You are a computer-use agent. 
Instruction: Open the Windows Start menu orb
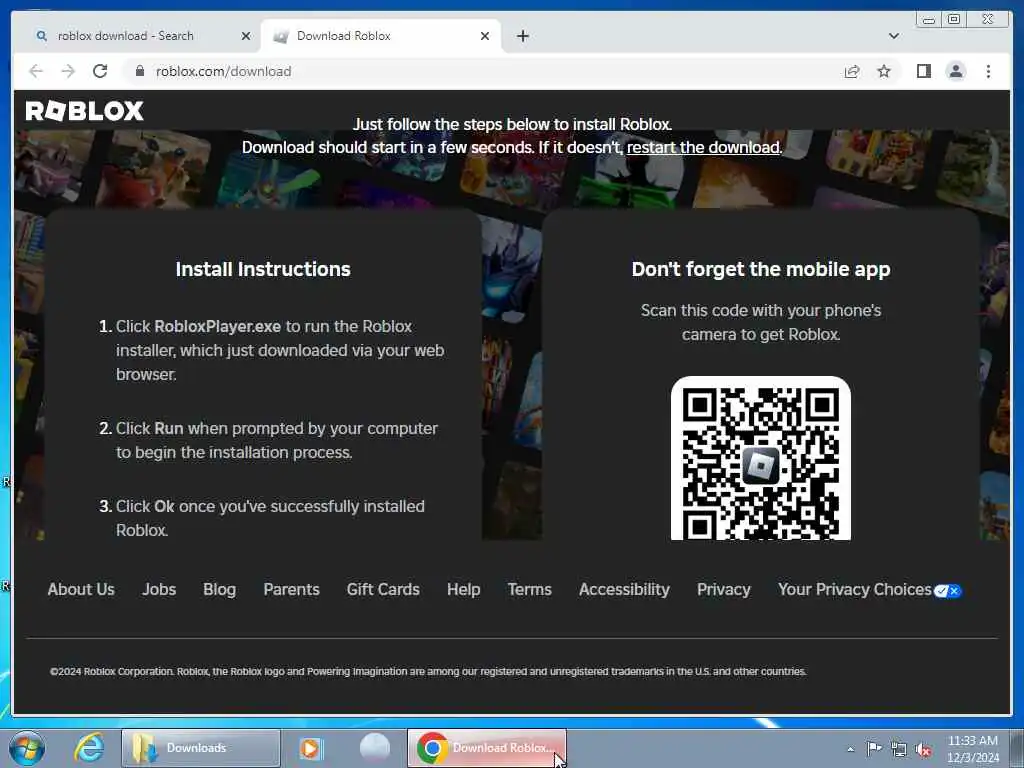pos(27,748)
